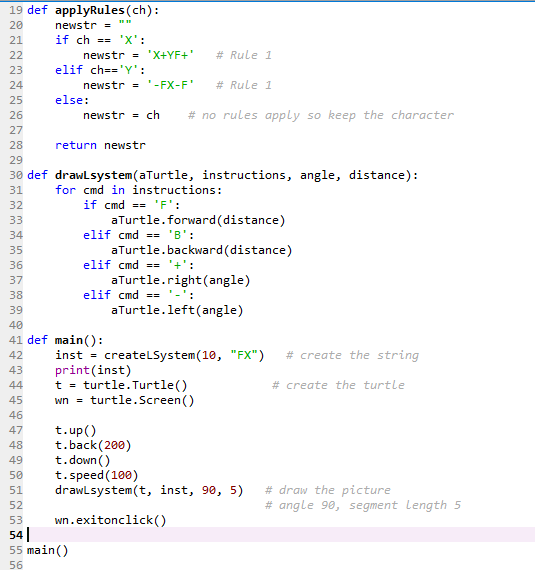Click on t.speed(100) line
The height and width of the screenshot is (570, 535).
(x=97, y=475)
